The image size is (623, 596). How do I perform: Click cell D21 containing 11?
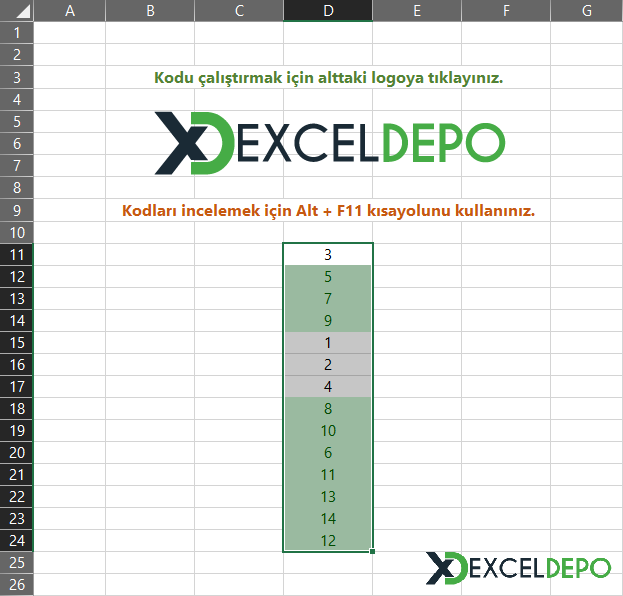coord(328,474)
